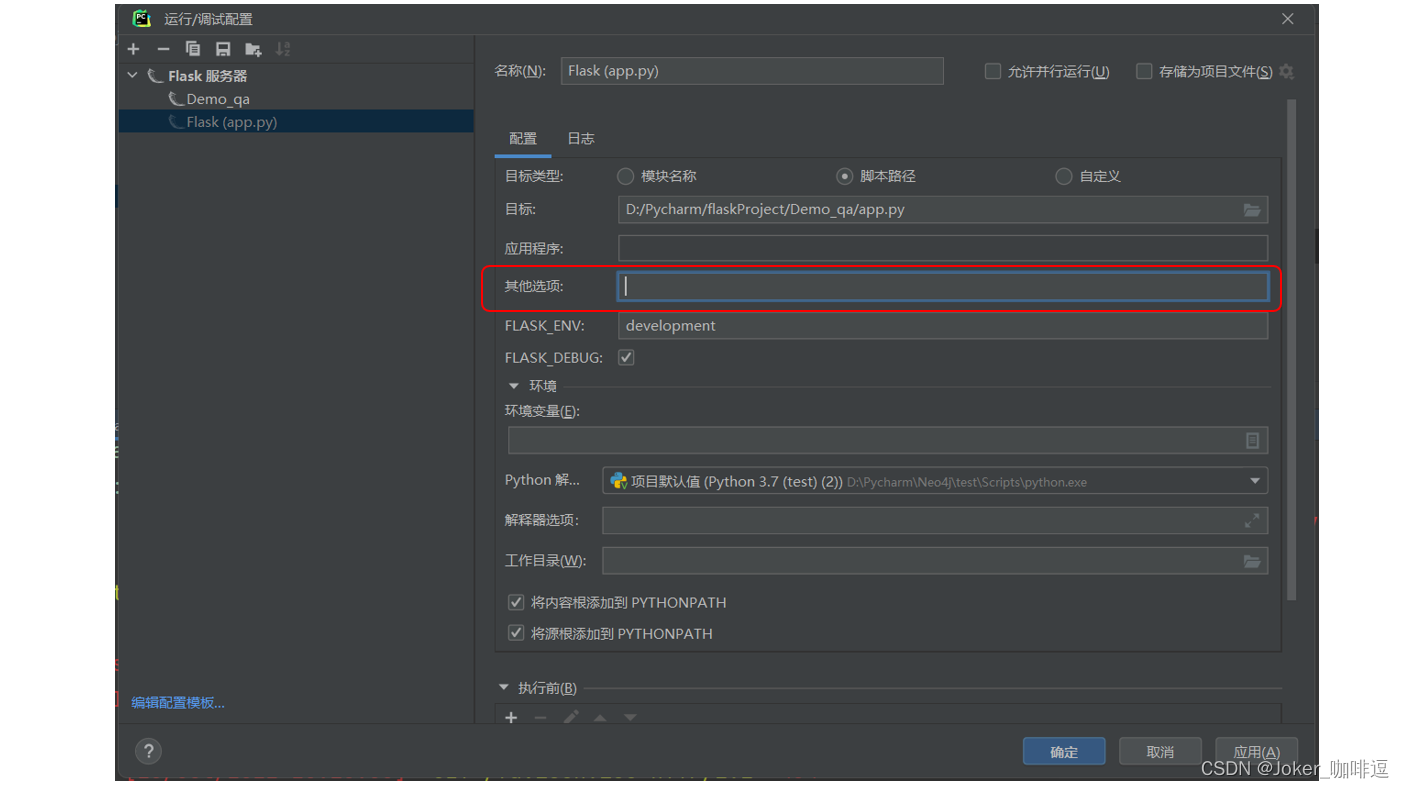The width and height of the screenshot is (1404, 788).
Task: Save configuration using the floppy disk icon
Action: pos(223,49)
